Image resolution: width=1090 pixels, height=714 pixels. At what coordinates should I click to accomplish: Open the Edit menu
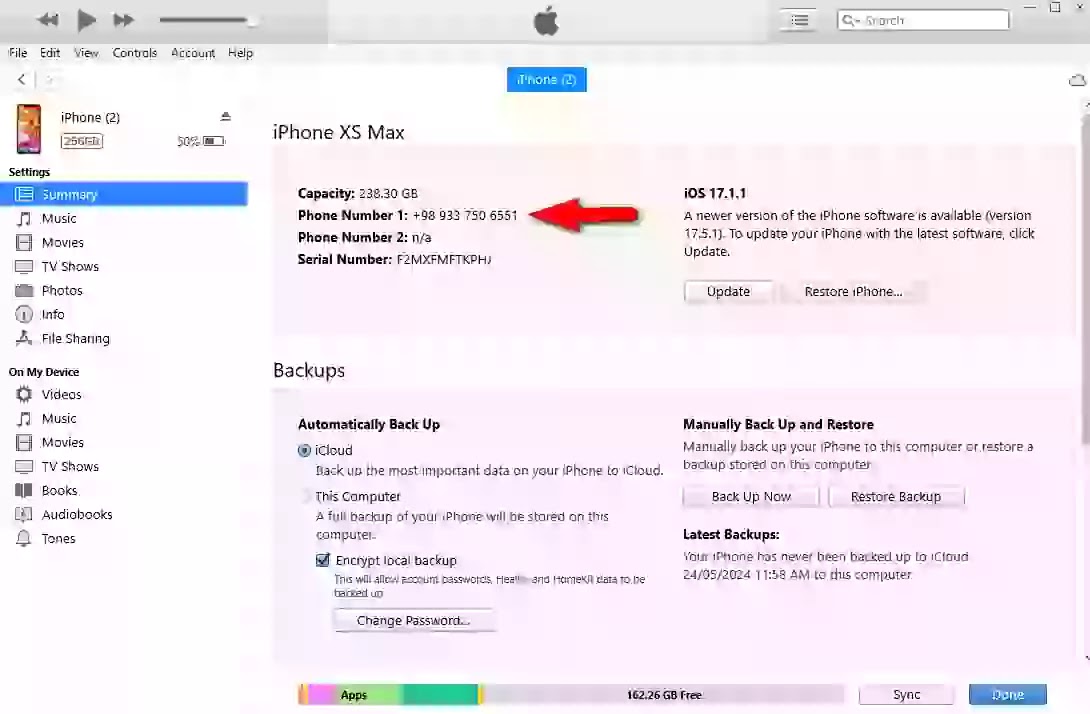coord(50,53)
